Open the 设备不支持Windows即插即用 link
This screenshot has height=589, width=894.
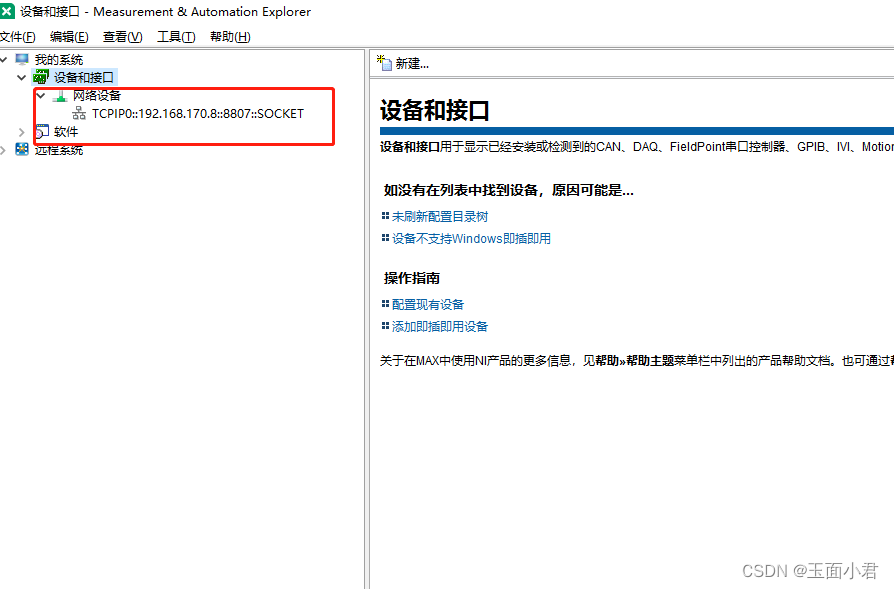point(471,238)
